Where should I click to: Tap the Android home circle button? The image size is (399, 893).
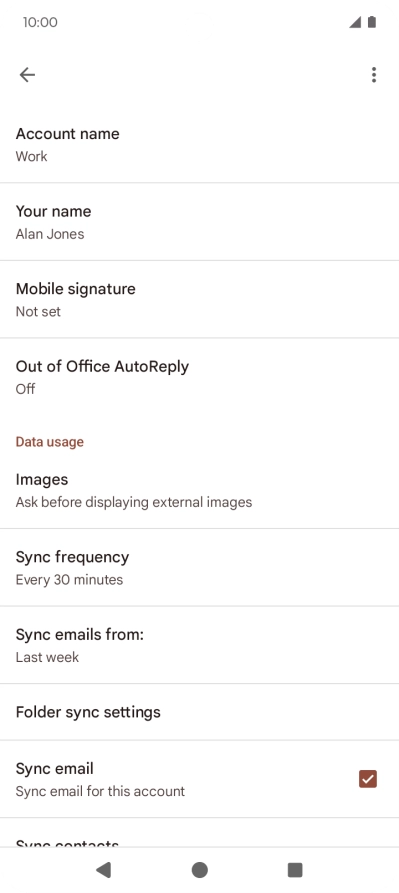pos(200,870)
